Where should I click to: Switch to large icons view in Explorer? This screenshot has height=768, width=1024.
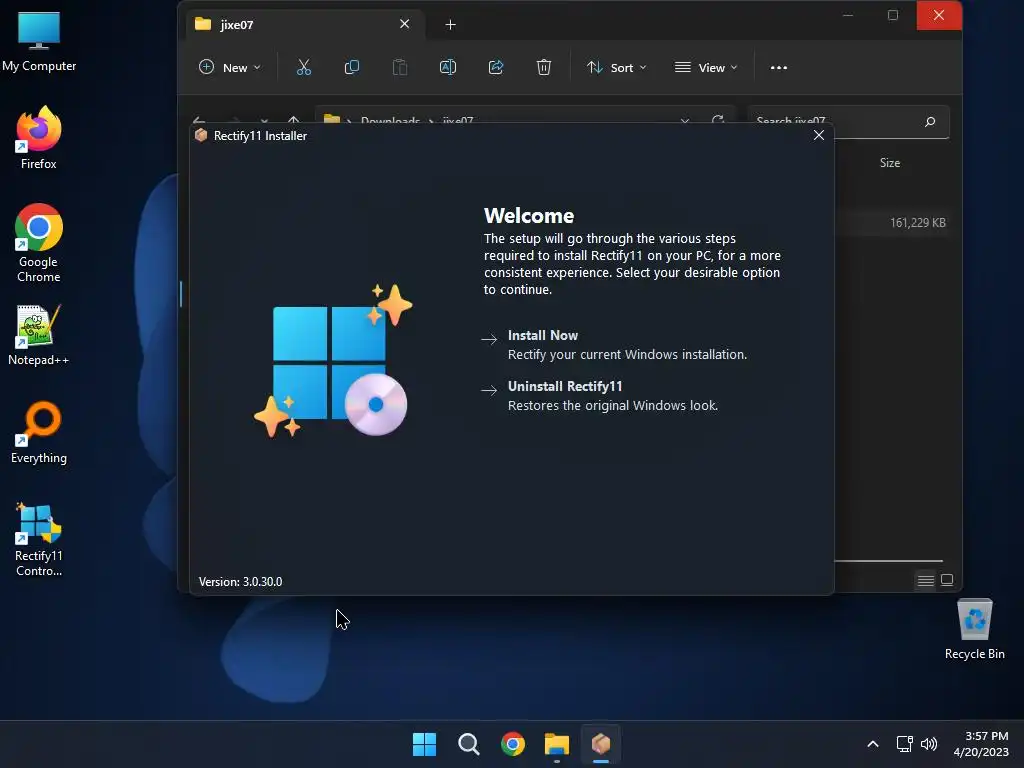(x=947, y=580)
